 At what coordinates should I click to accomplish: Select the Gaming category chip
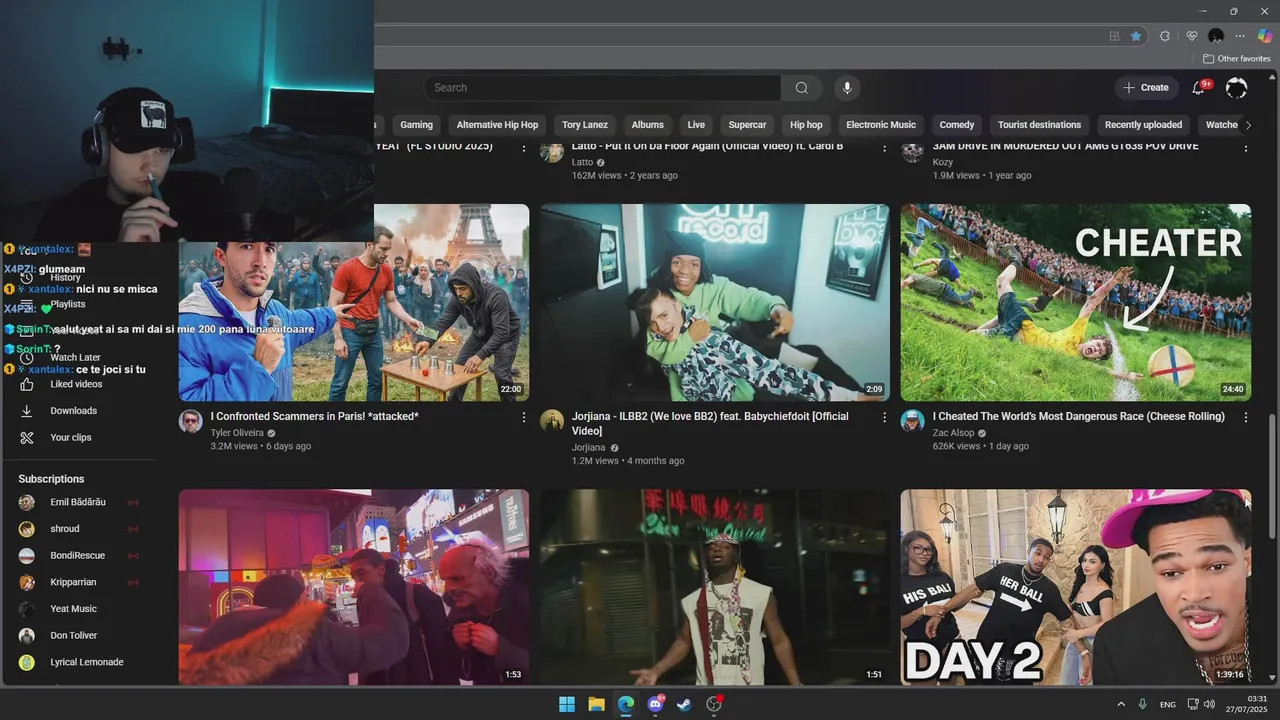click(x=416, y=125)
